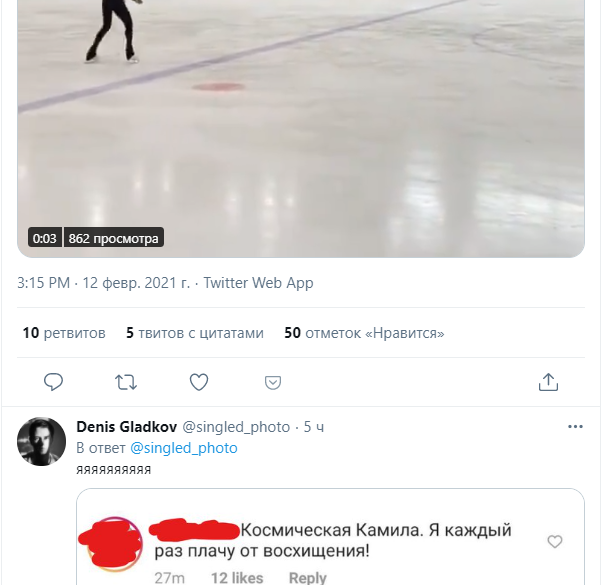
Task: Click the Pocket save icon
Action: pos(272,382)
